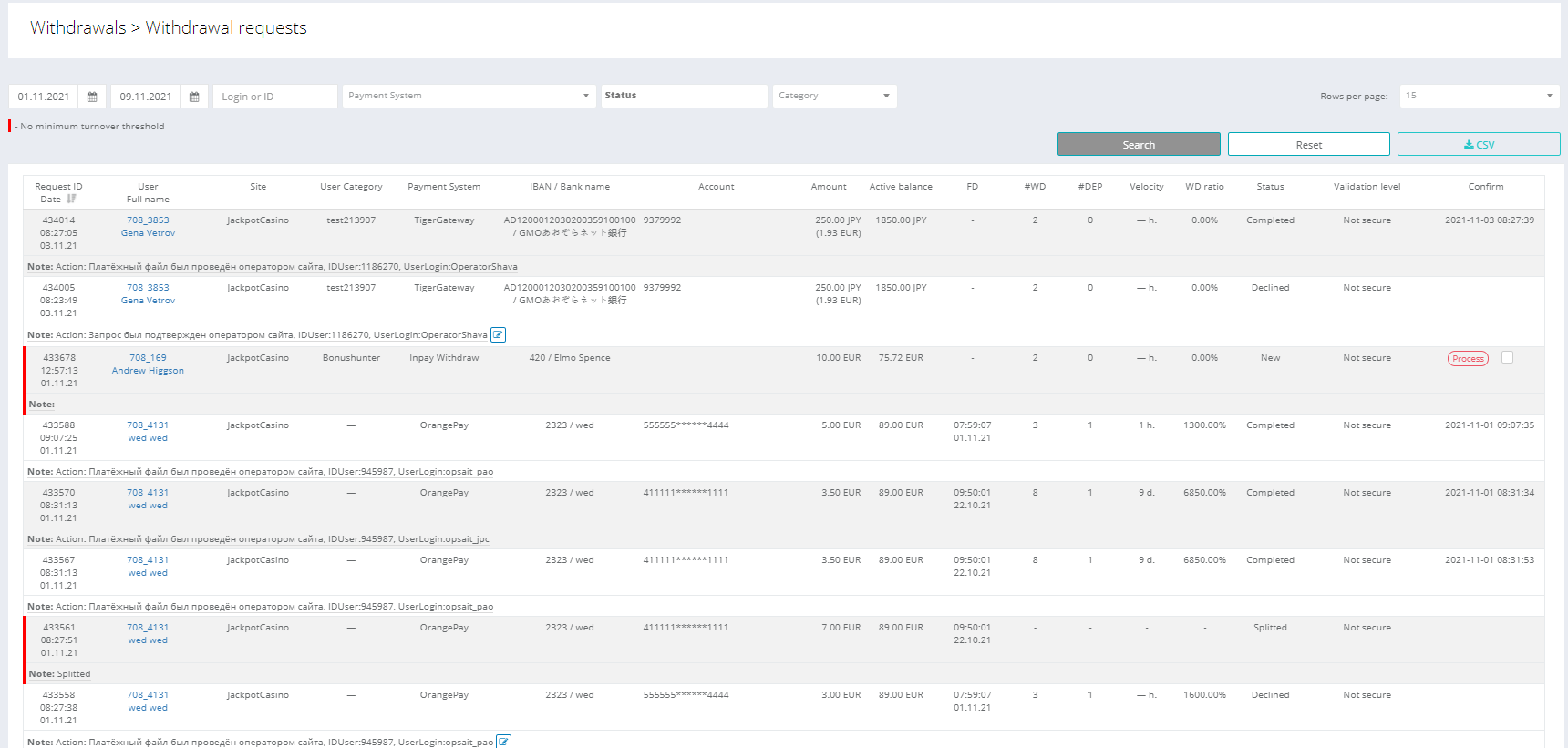The width and height of the screenshot is (1568, 748).
Task: Click the Search button
Action: click(1139, 144)
